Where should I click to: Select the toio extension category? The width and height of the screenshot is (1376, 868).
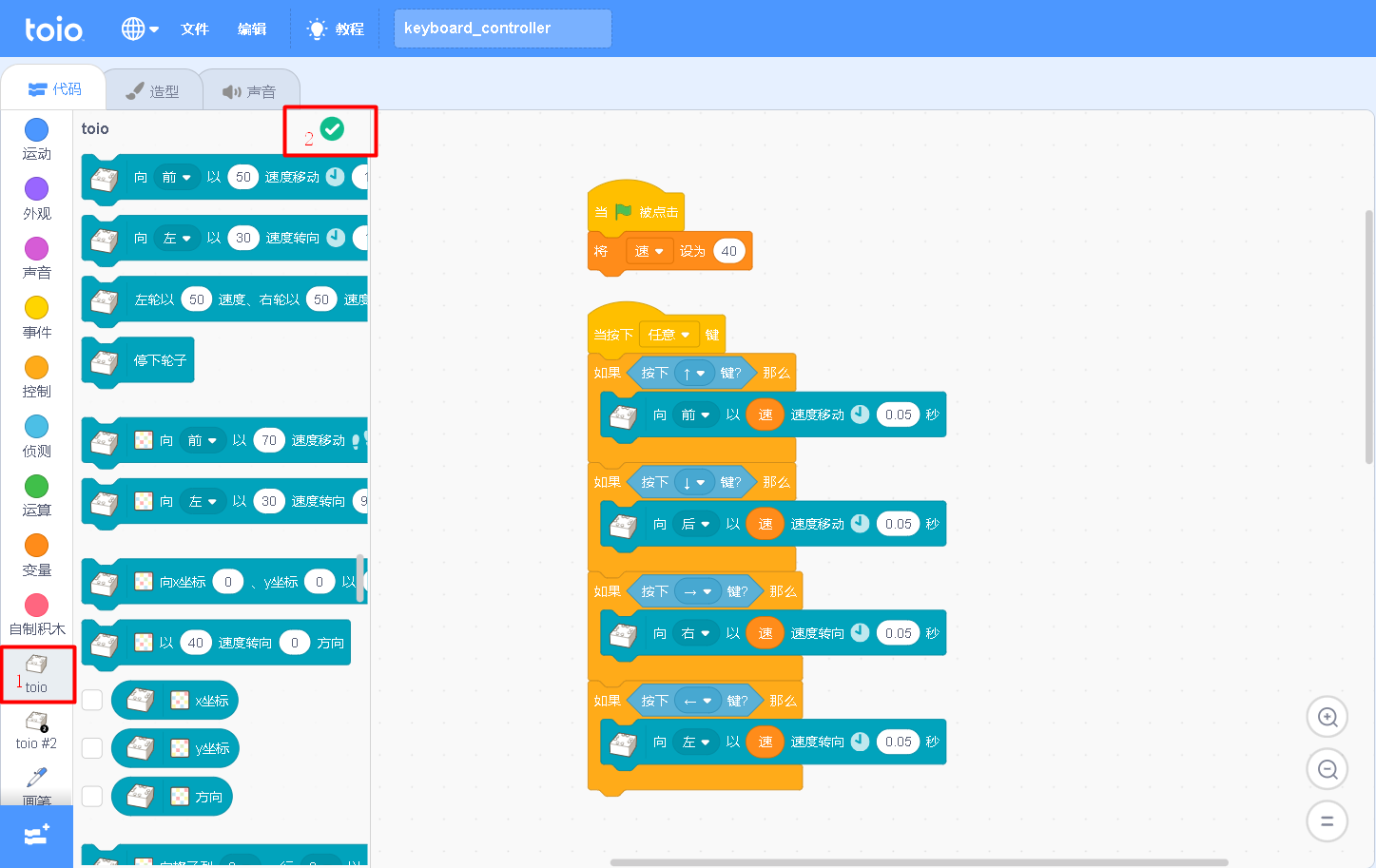(x=36, y=674)
